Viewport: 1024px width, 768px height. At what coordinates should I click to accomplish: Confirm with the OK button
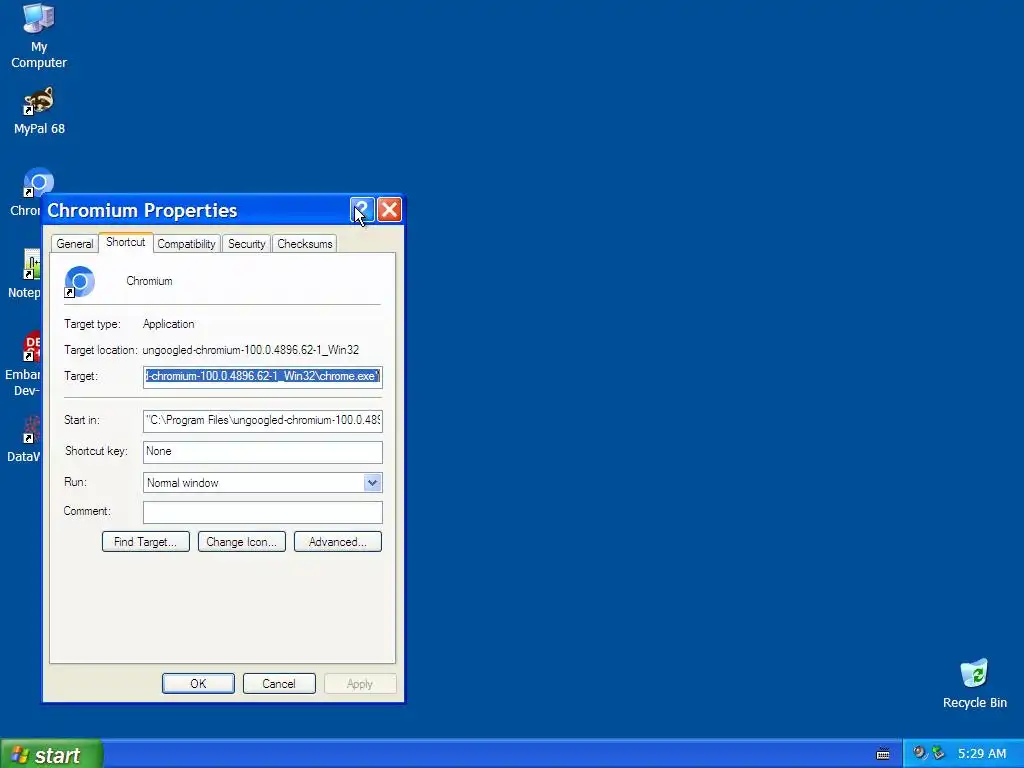click(x=198, y=683)
